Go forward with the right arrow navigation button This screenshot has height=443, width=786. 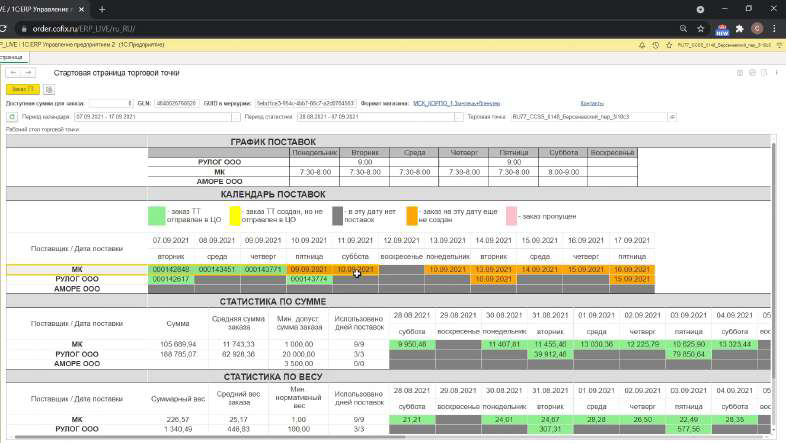(x=29, y=73)
